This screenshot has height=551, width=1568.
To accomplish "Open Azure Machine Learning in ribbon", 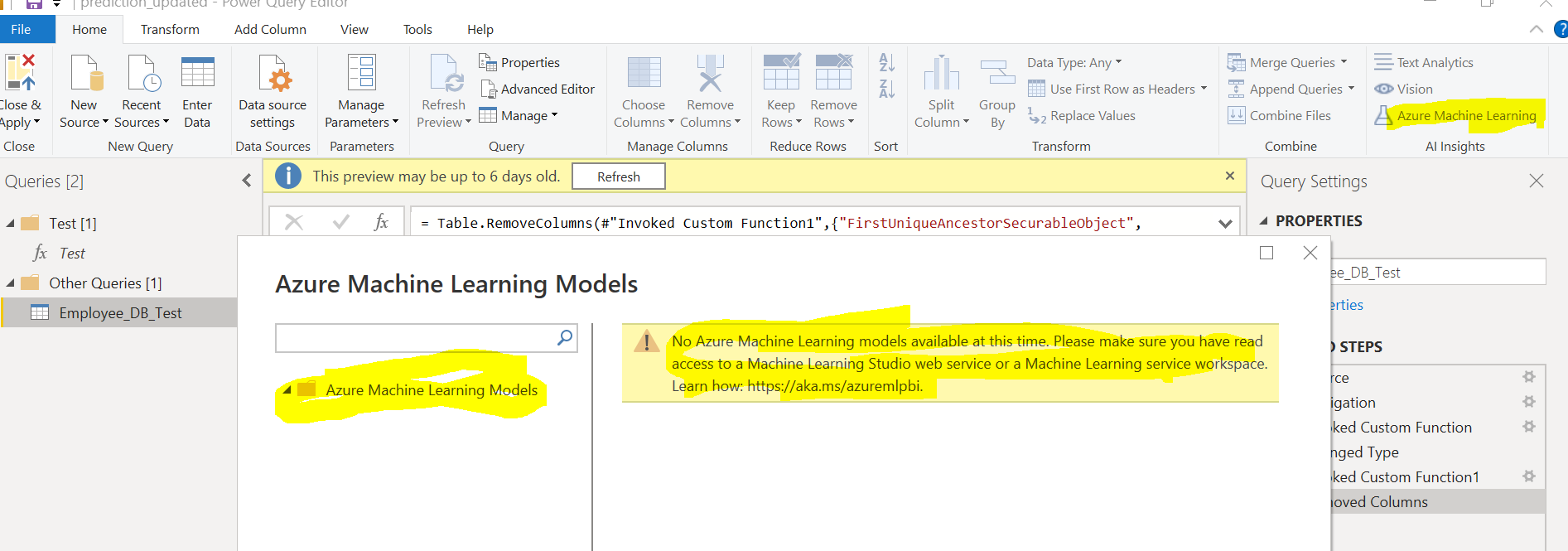I will click(1455, 115).
